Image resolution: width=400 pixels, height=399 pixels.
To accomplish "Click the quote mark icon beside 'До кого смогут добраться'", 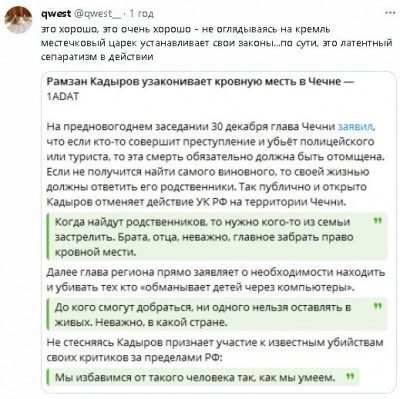I will [x=377, y=306].
